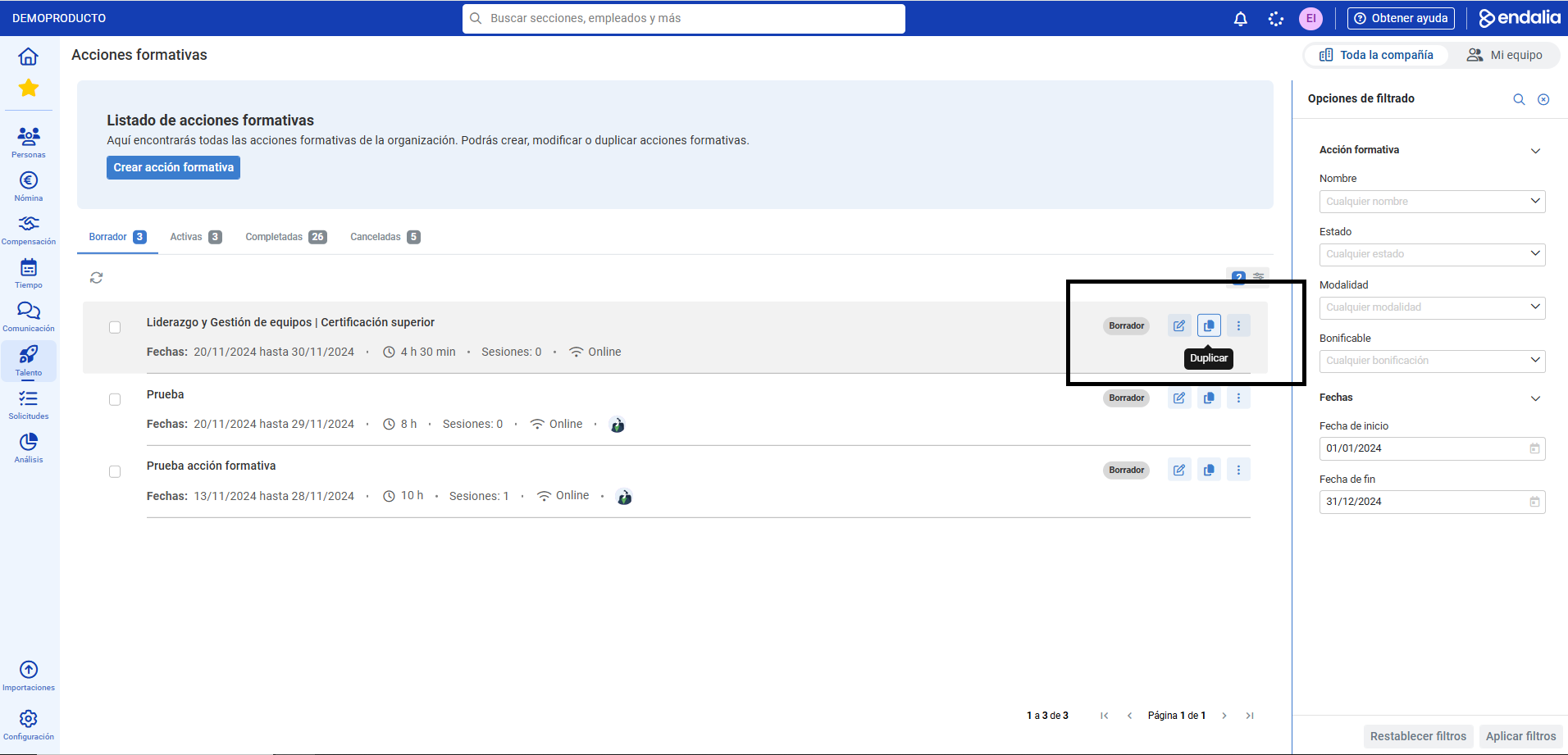Open Comunicación section in sidebar
The height and width of the screenshot is (755, 1568).
coord(29,316)
